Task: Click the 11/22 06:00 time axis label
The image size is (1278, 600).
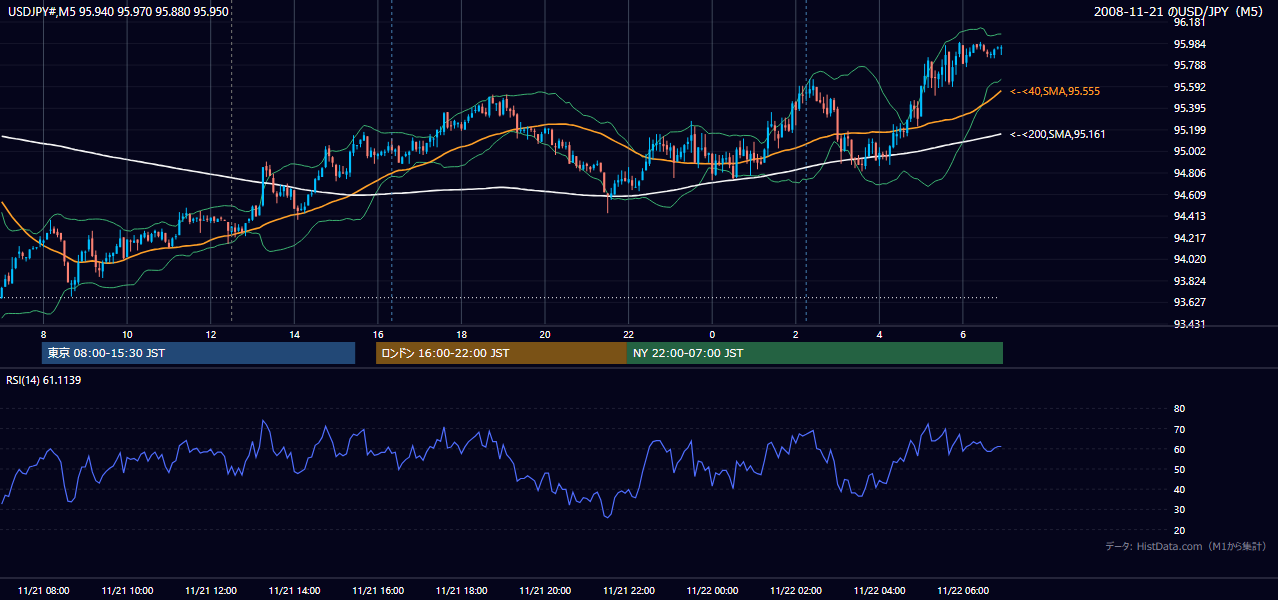Action: 963,591
